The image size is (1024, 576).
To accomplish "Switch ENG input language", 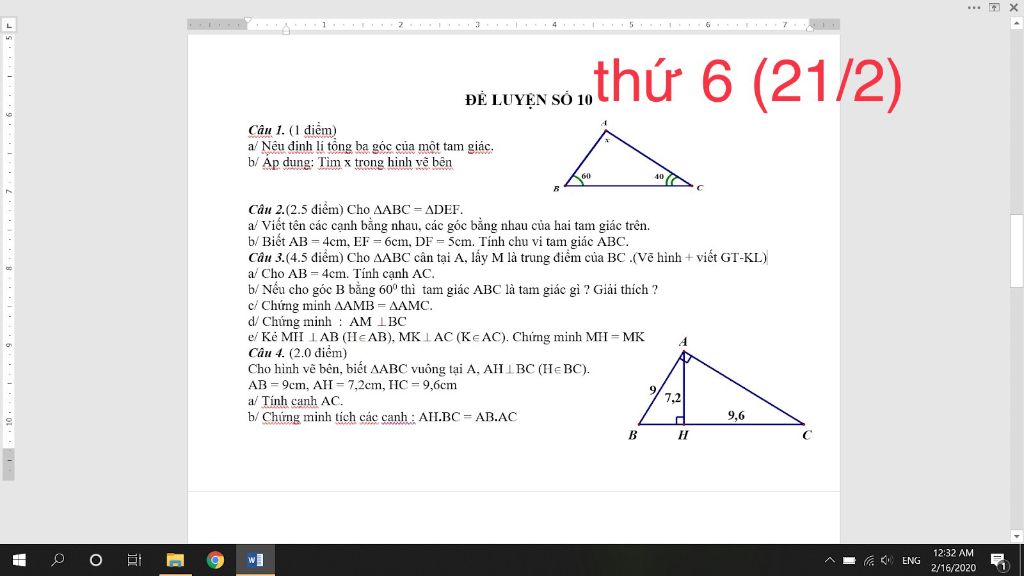I will tap(911, 560).
